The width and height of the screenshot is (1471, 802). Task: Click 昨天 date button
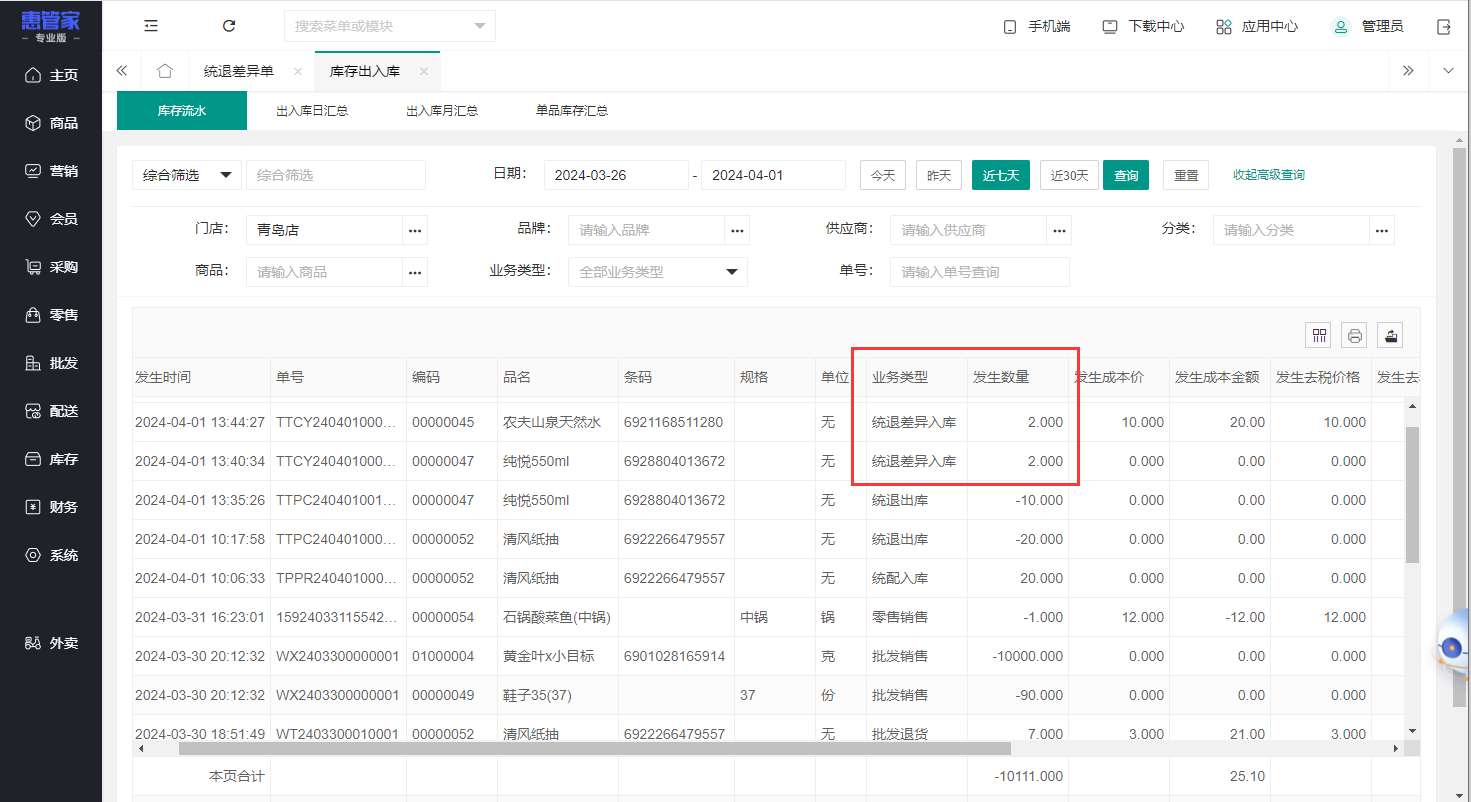point(939,175)
